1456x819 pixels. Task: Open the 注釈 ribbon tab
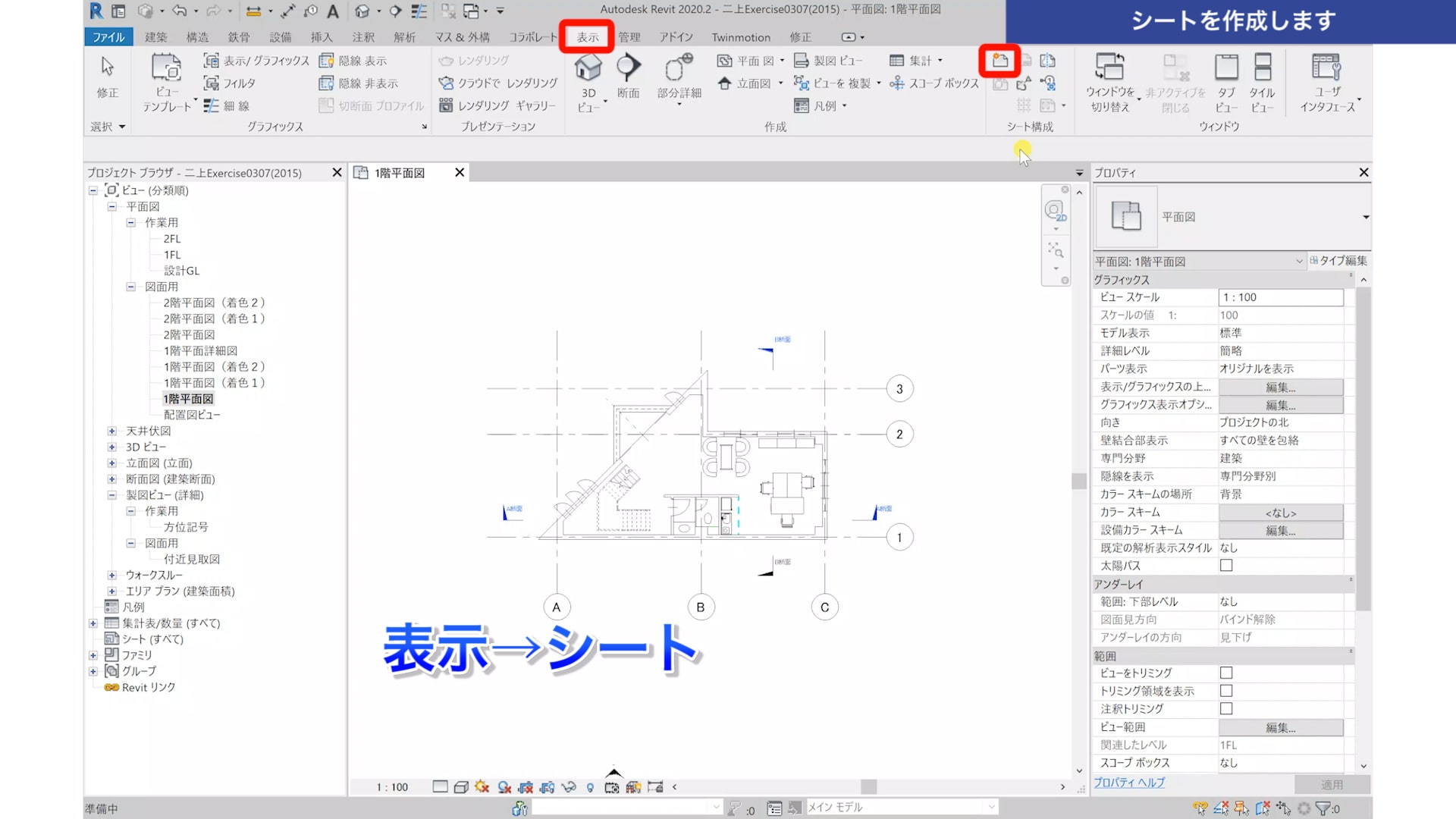(x=363, y=37)
